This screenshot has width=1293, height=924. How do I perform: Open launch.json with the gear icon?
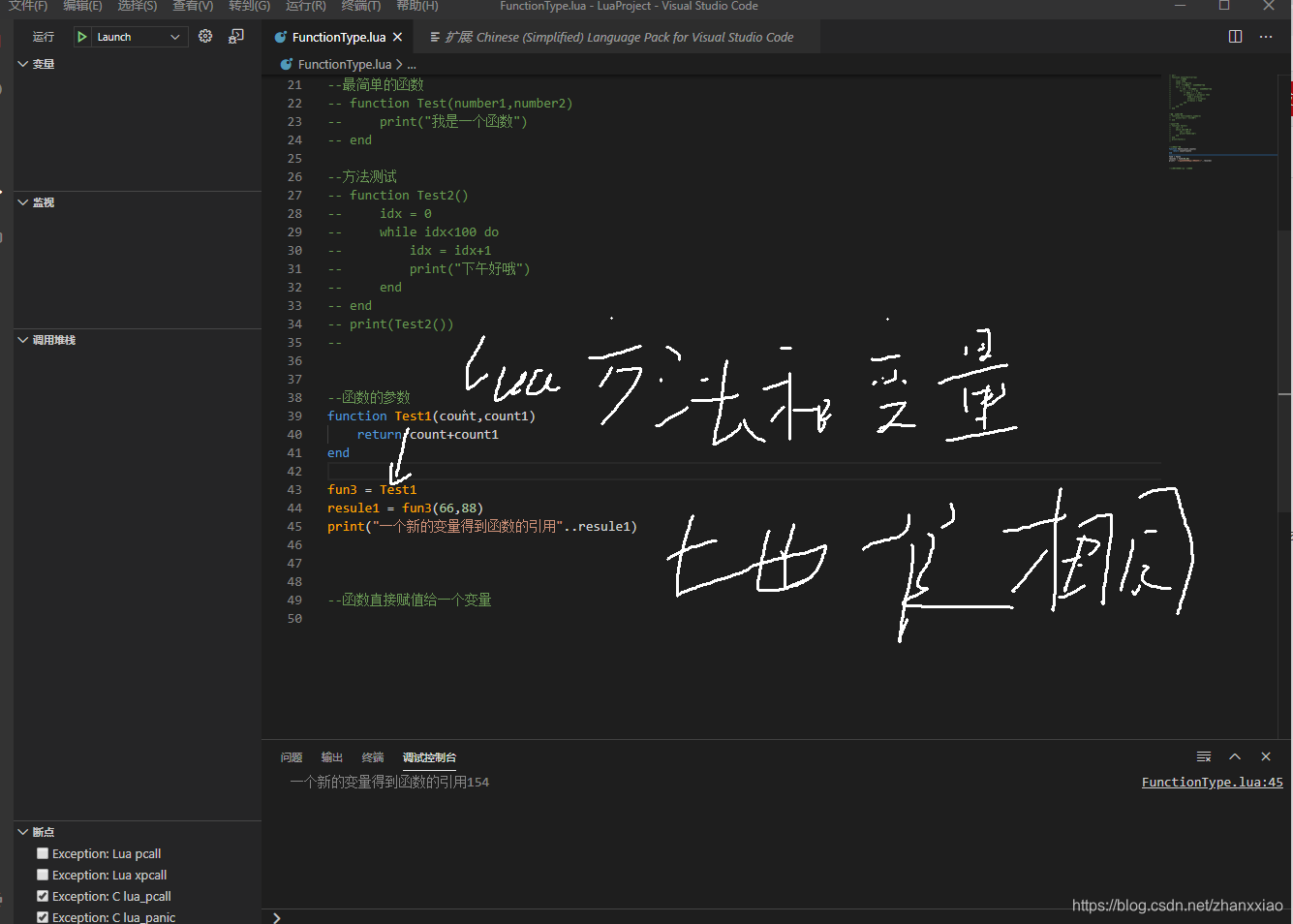pos(205,36)
